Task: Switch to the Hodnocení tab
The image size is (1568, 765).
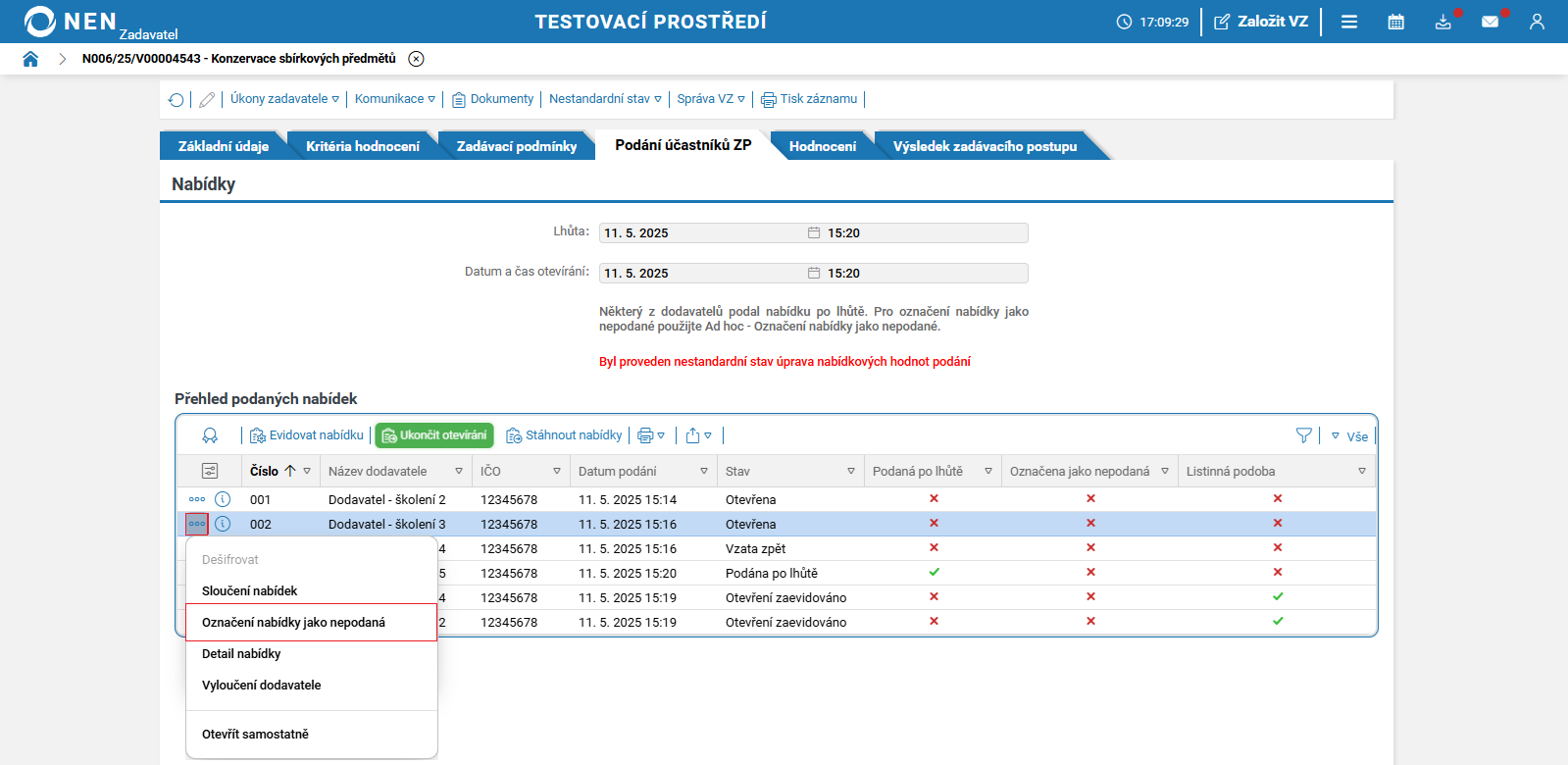Action: [x=822, y=146]
